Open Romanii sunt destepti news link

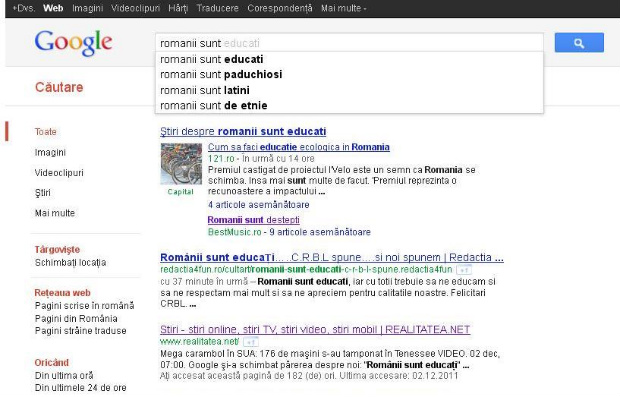point(253,220)
